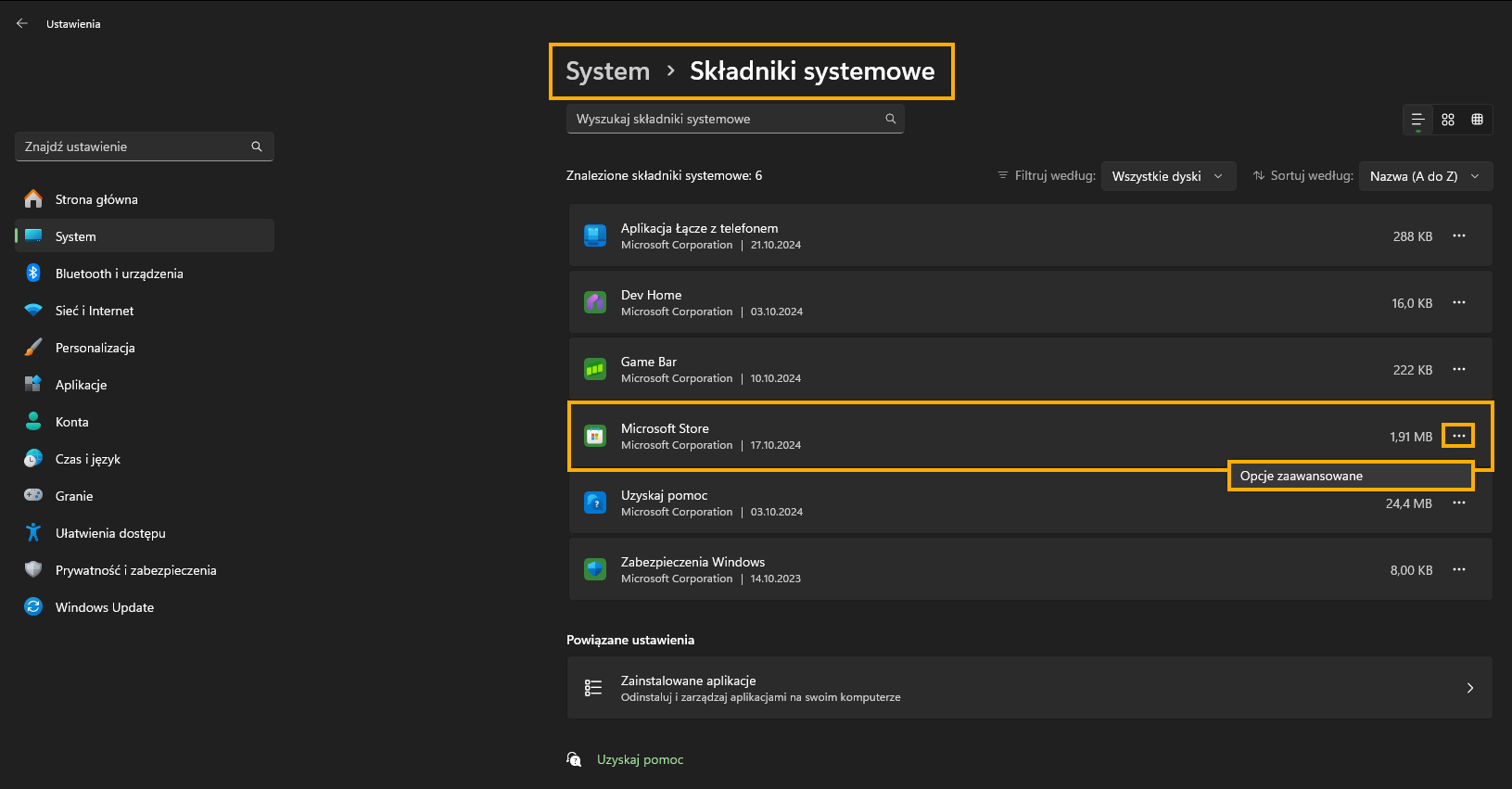Image resolution: width=1512 pixels, height=789 pixels.
Task: Open more options for Game Bar
Action: tap(1459, 369)
